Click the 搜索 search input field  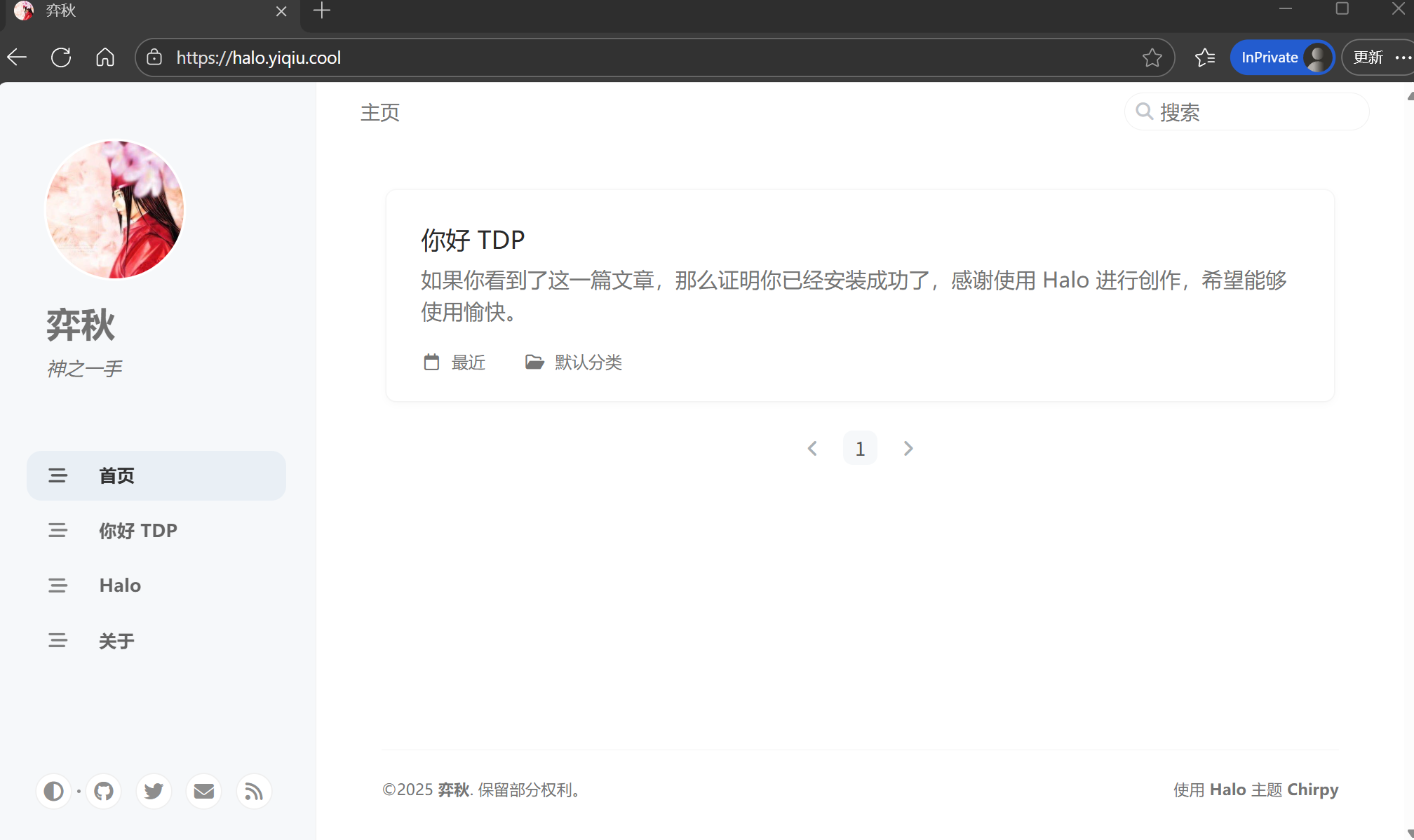(1255, 112)
